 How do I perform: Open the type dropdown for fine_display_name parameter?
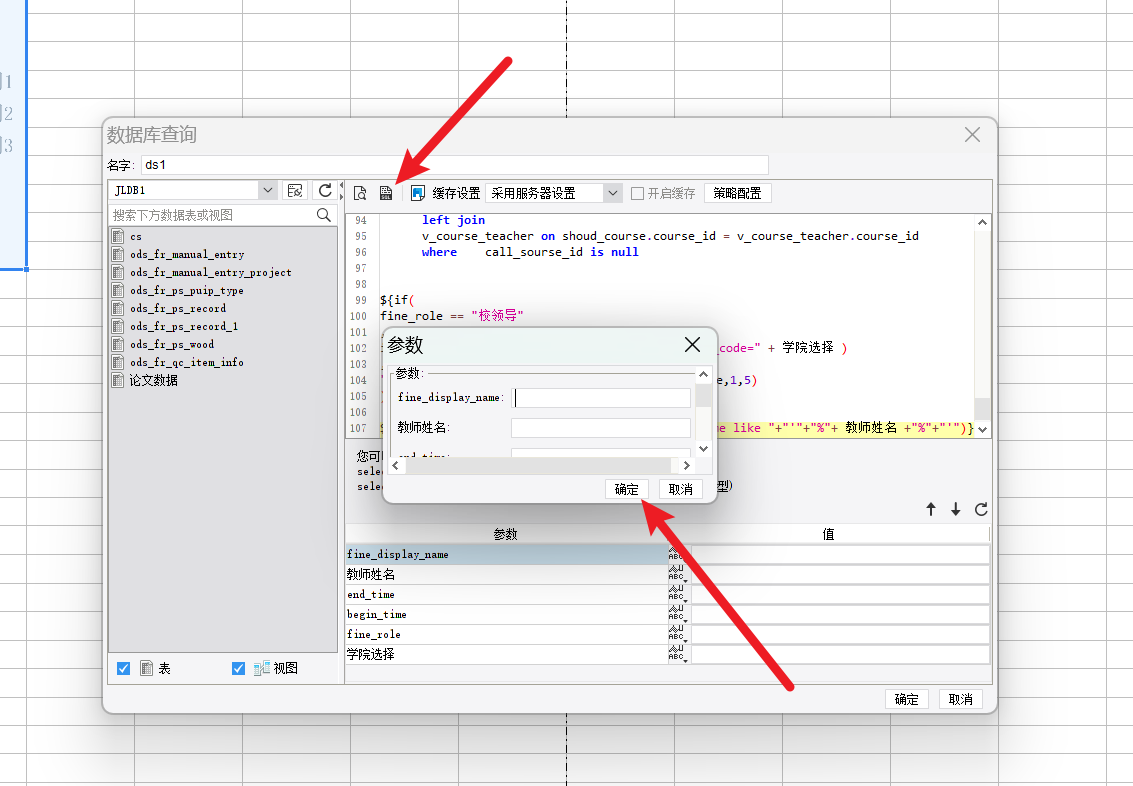coord(677,554)
